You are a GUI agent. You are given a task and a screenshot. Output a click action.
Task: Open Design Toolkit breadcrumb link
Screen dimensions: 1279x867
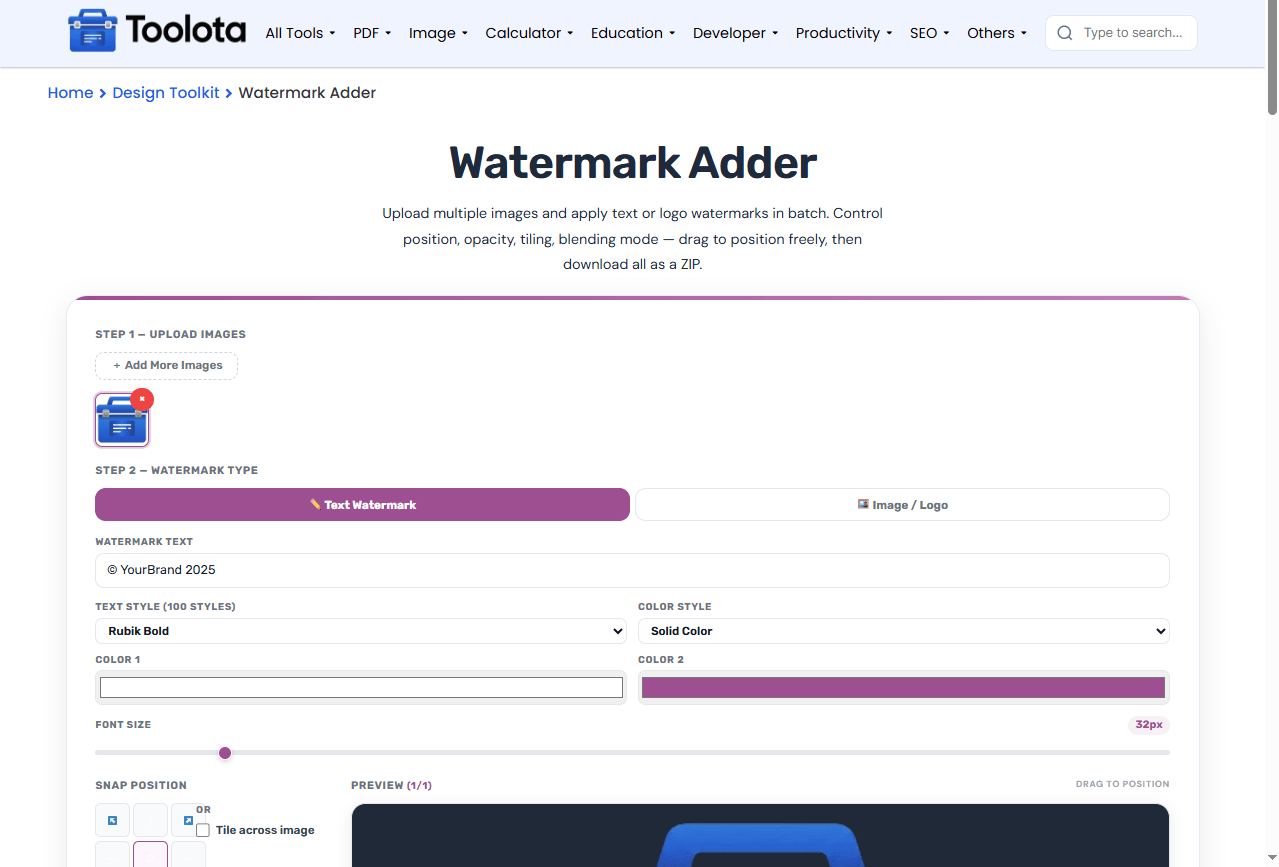[x=166, y=93]
